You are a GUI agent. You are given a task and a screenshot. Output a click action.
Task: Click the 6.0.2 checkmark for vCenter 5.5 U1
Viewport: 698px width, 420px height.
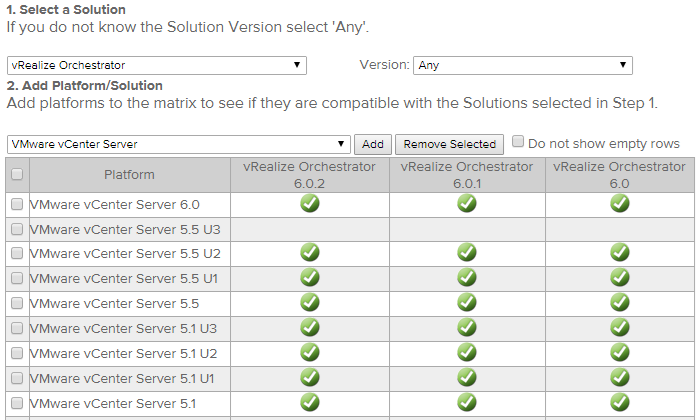point(310,277)
